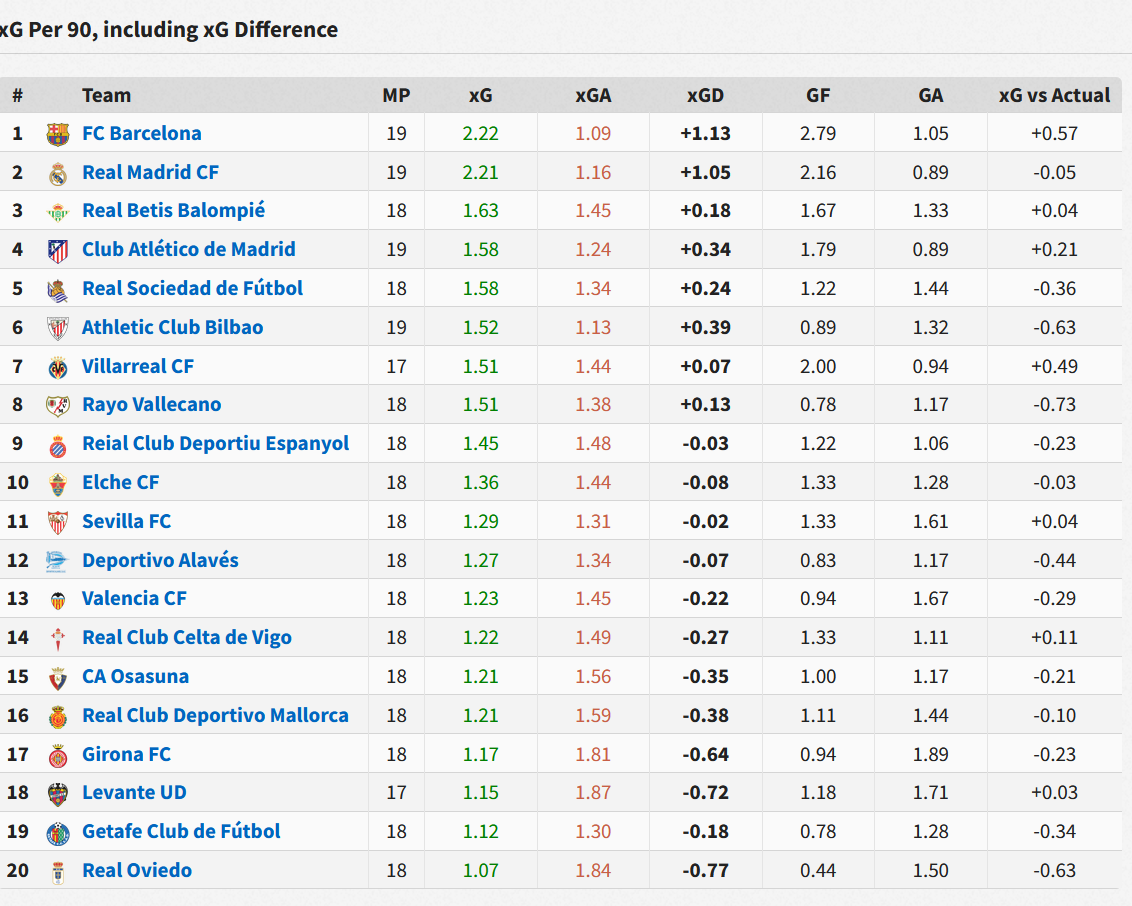Screen dimensions: 1132x906
Task: Click the Espanyol crest icon
Action: 58,445
